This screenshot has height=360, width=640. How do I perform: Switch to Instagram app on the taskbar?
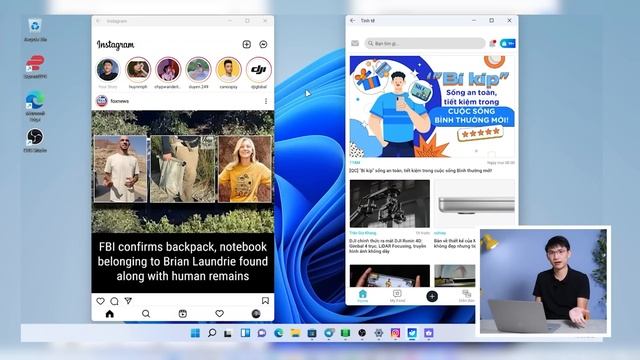point(395,333)
